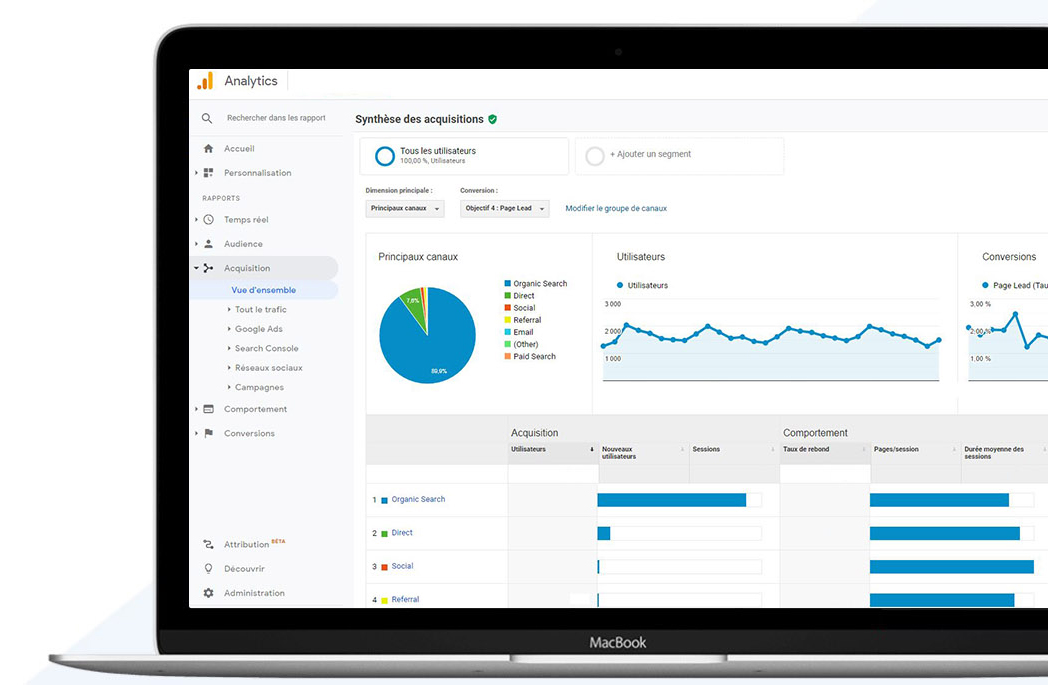
Task: Click the Audience person icon
Action: click(x=208, y=244)
